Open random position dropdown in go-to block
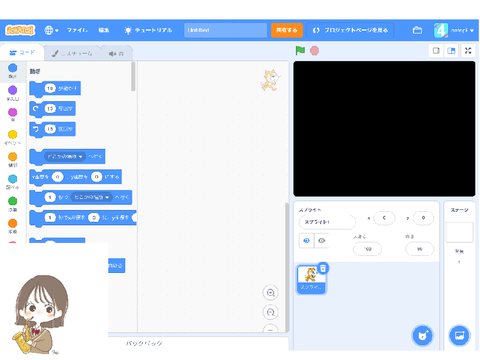Image resolution: width=480 pixels, height=360 pixels. [x=65, y=157]
